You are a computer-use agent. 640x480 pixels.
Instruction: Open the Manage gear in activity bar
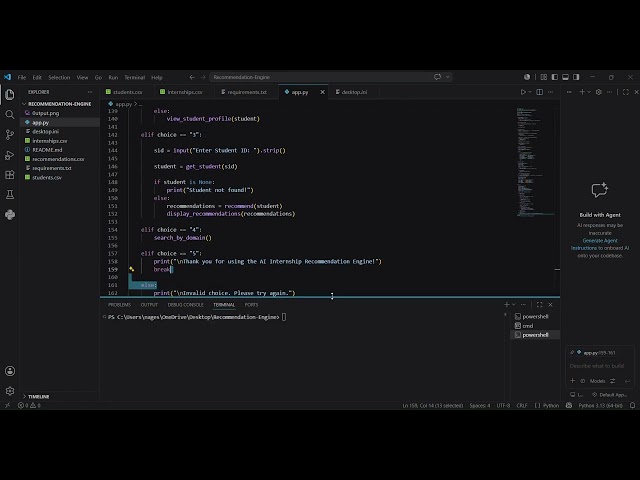point(10,391)
